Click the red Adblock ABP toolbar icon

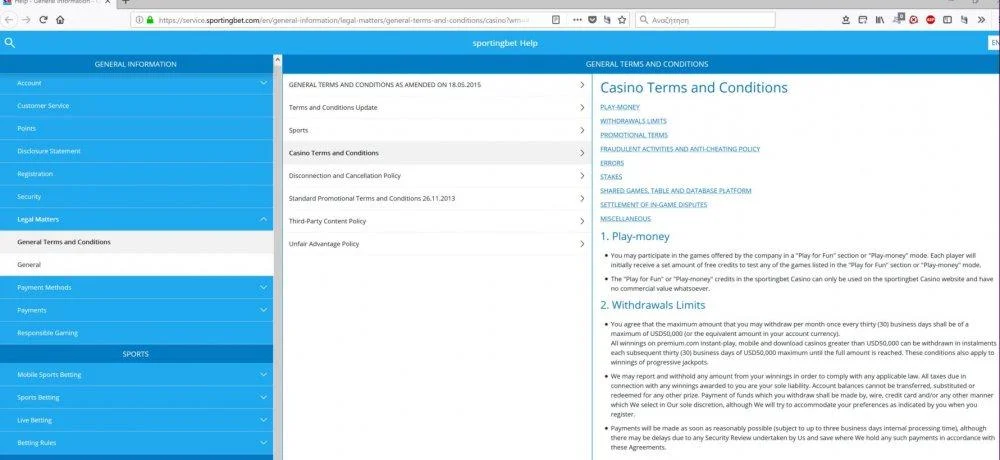pyautogui.click(x=930, y=20)
